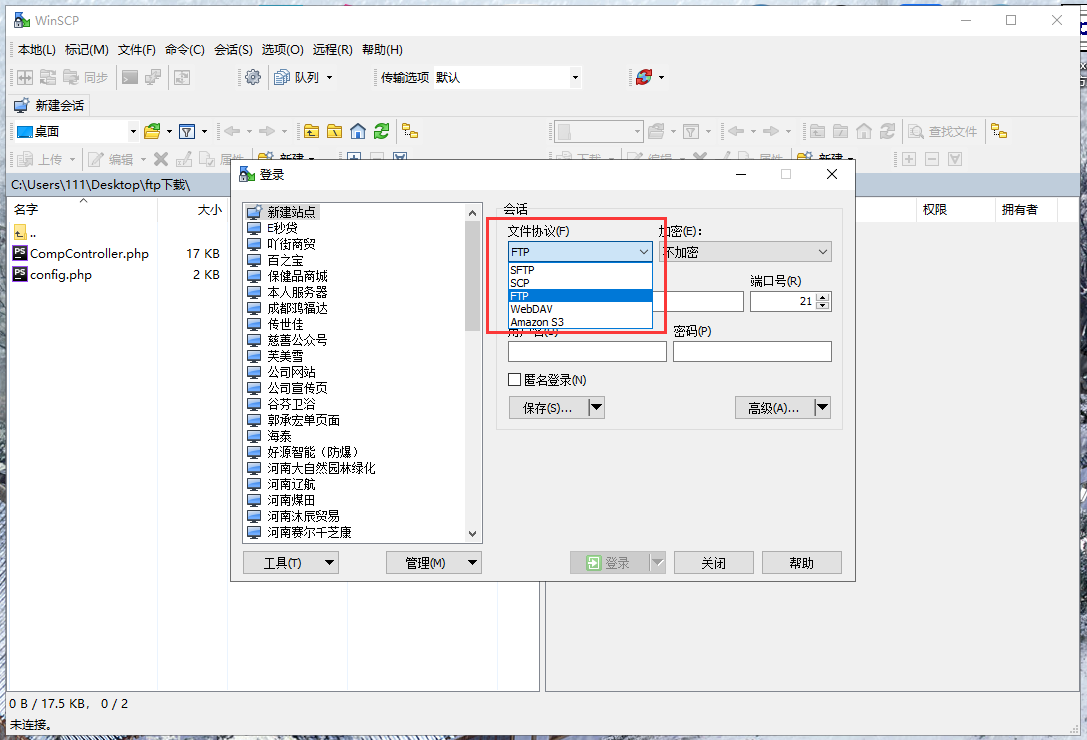Go to local parent directory icon
This screenshot has width=1087, height=740.
(x=312, y=131)
